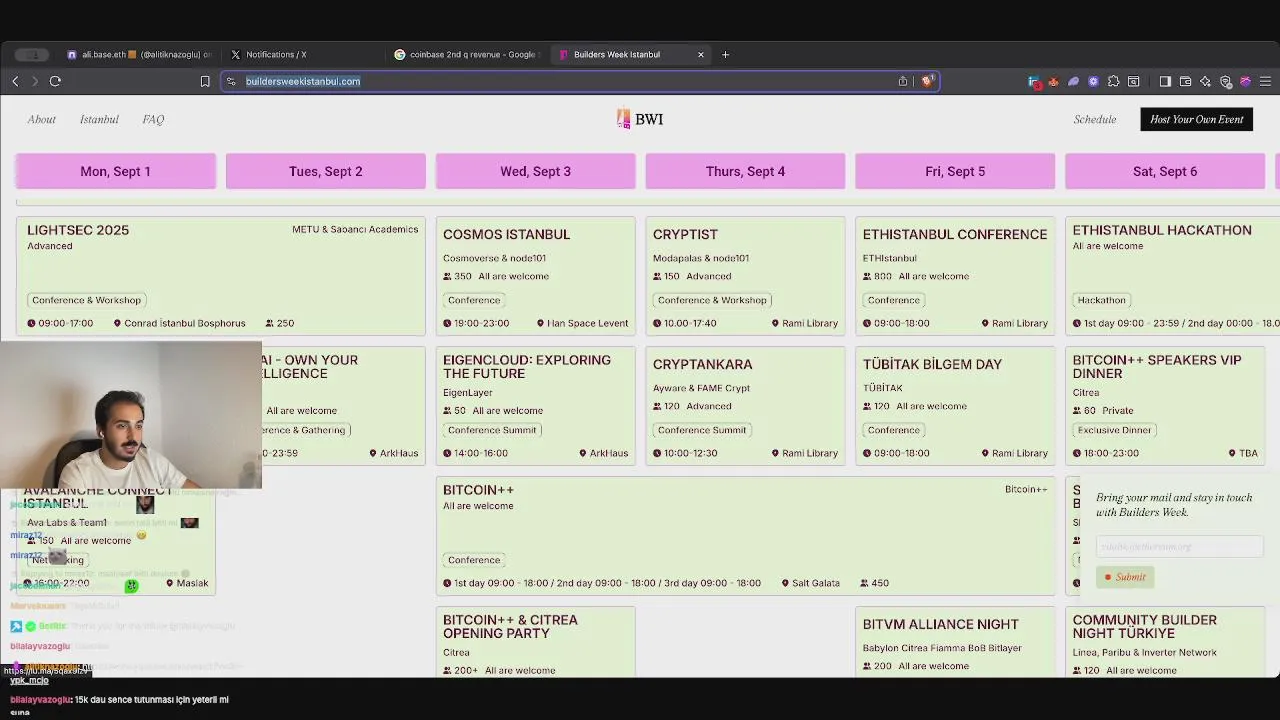Click the pink extension icon beside the hamburger menu
This screenshot has height=720, width=1280.
[x=1245, y=81]
